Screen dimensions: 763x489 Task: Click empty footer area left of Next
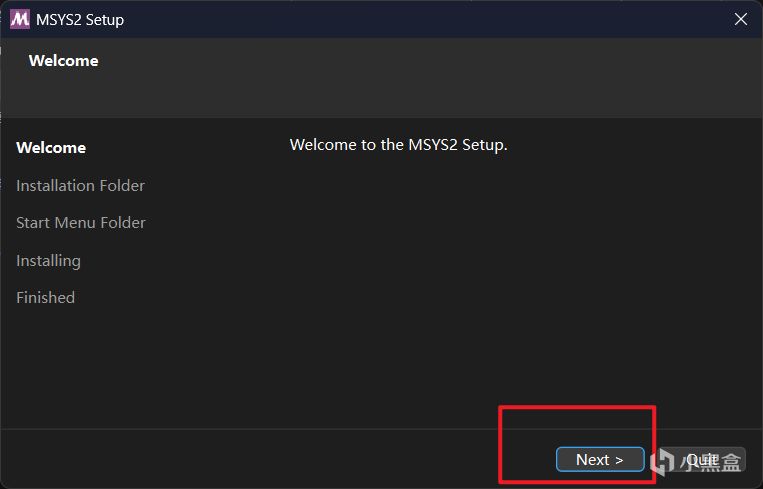(250, 459)
